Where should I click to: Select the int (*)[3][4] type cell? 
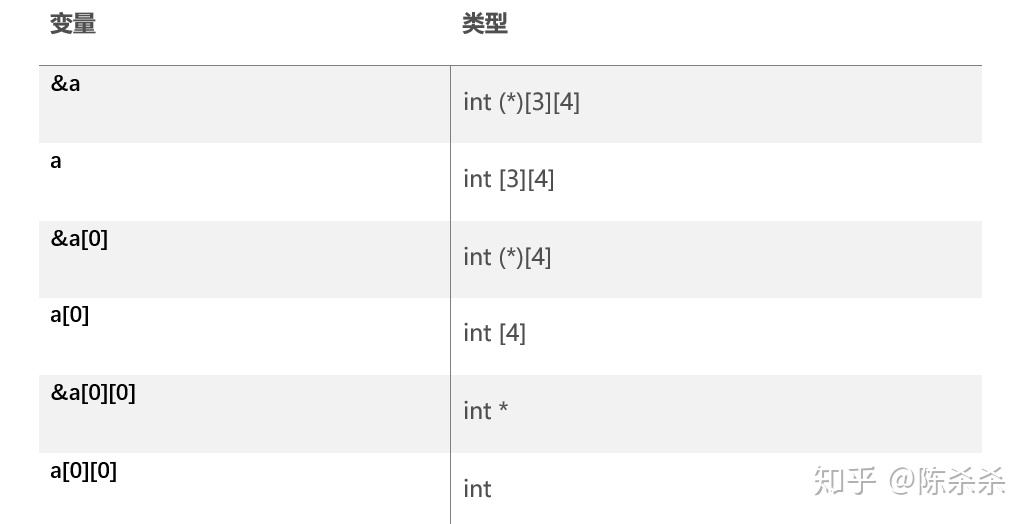tap(521, 102)
